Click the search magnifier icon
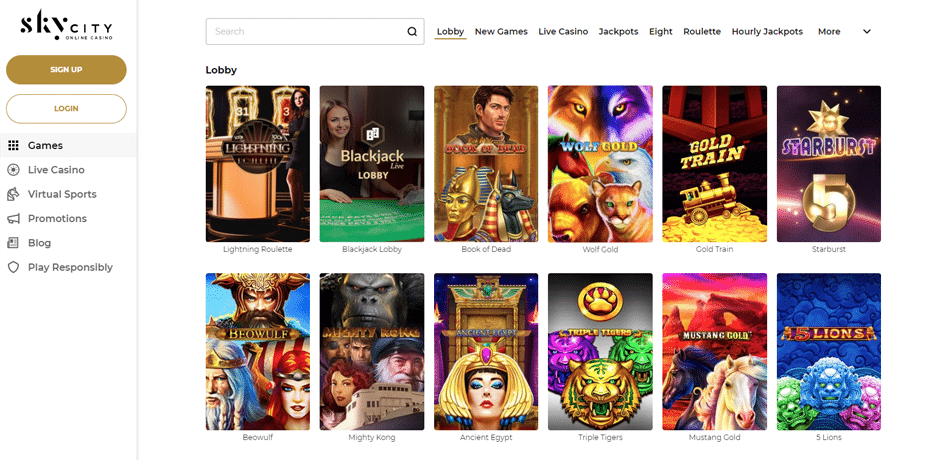The height and width of the screenshot is (460, 932). [x=412, y=31]
